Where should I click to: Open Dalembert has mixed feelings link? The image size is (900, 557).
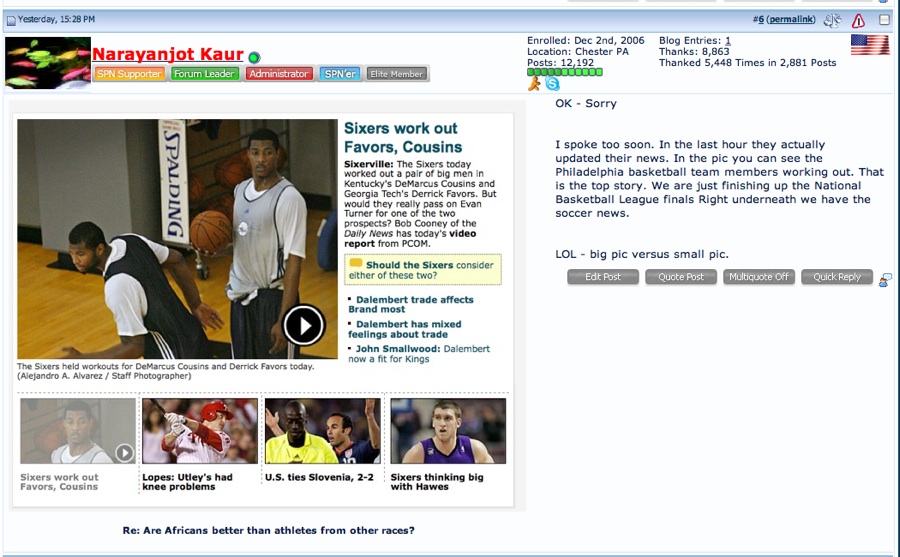point(405,329)
